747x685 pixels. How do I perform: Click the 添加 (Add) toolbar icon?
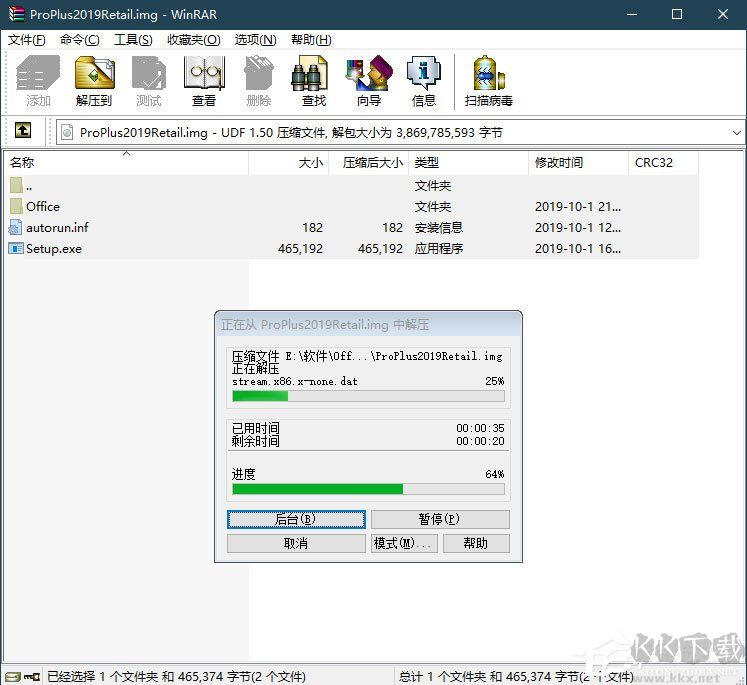(x=38, y=73)
